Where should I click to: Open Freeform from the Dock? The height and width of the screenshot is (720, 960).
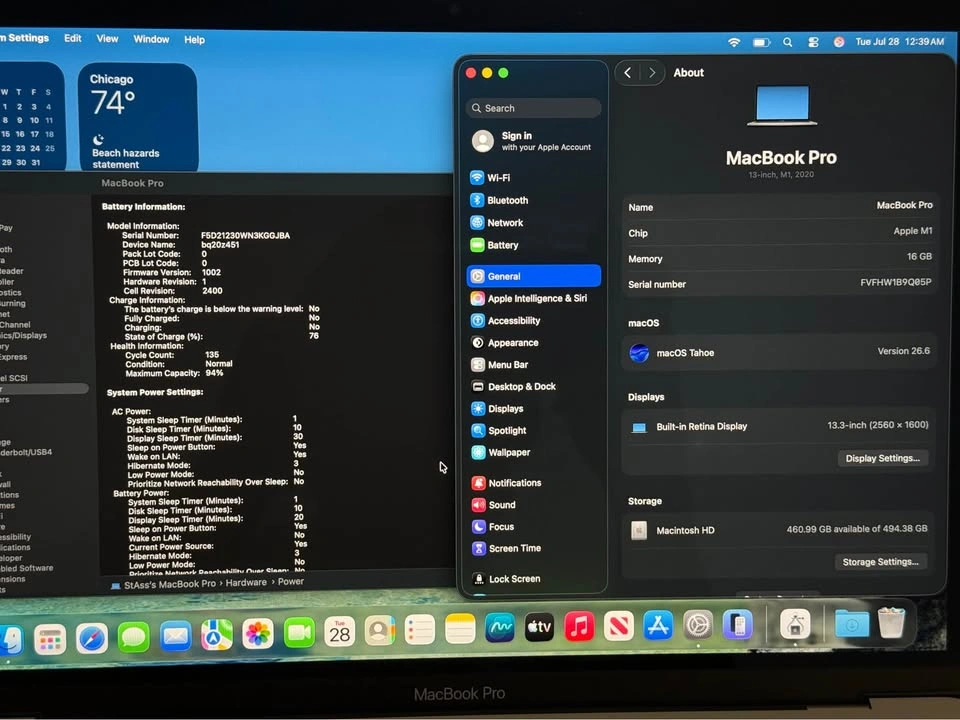click(x=500, y=628)
